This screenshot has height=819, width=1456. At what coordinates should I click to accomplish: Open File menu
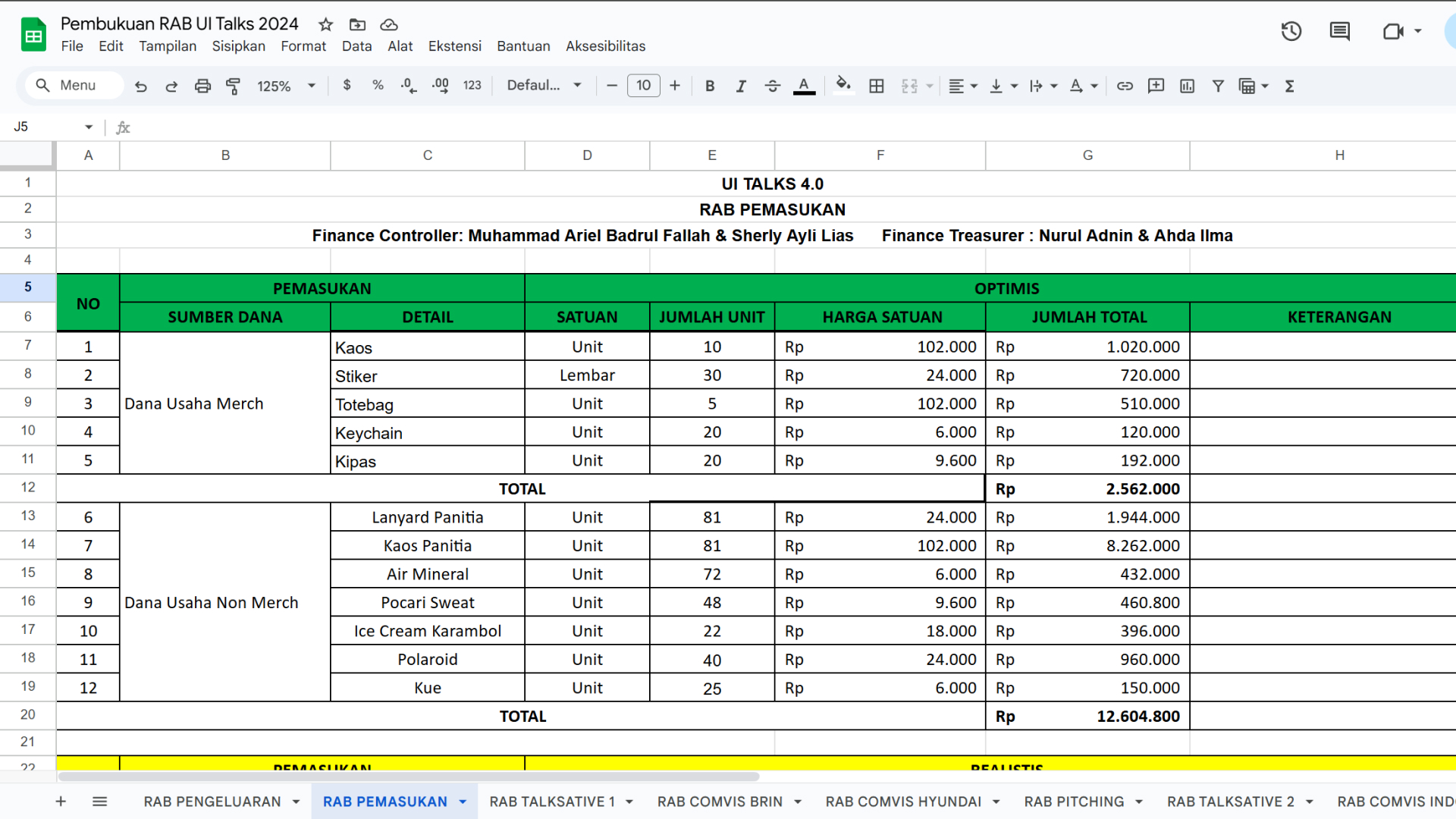(x=72, y=45)
